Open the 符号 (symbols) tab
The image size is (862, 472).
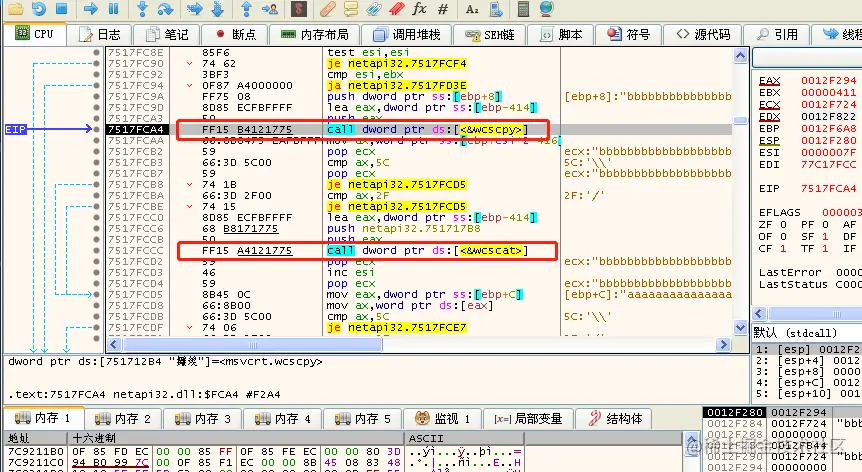(x=628, y=35)
